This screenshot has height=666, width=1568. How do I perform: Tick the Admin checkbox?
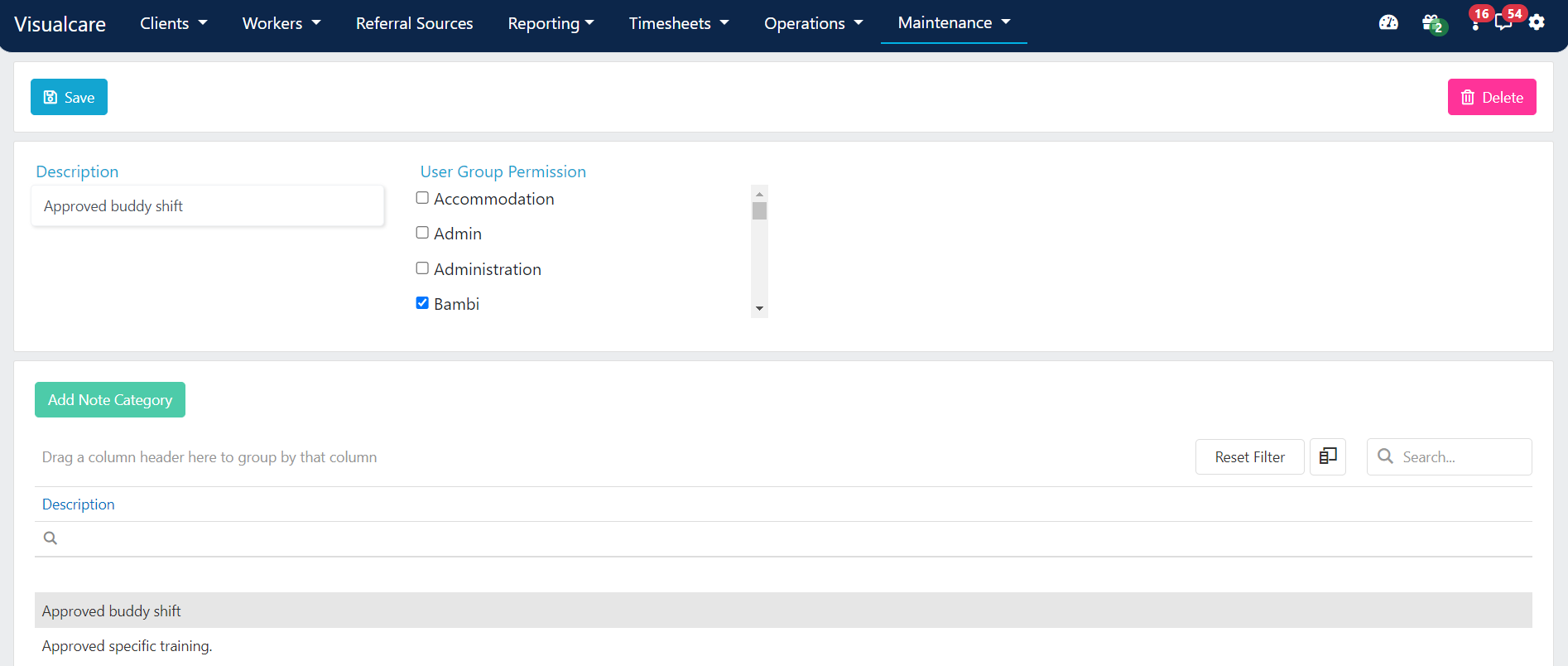pos(422,233)
